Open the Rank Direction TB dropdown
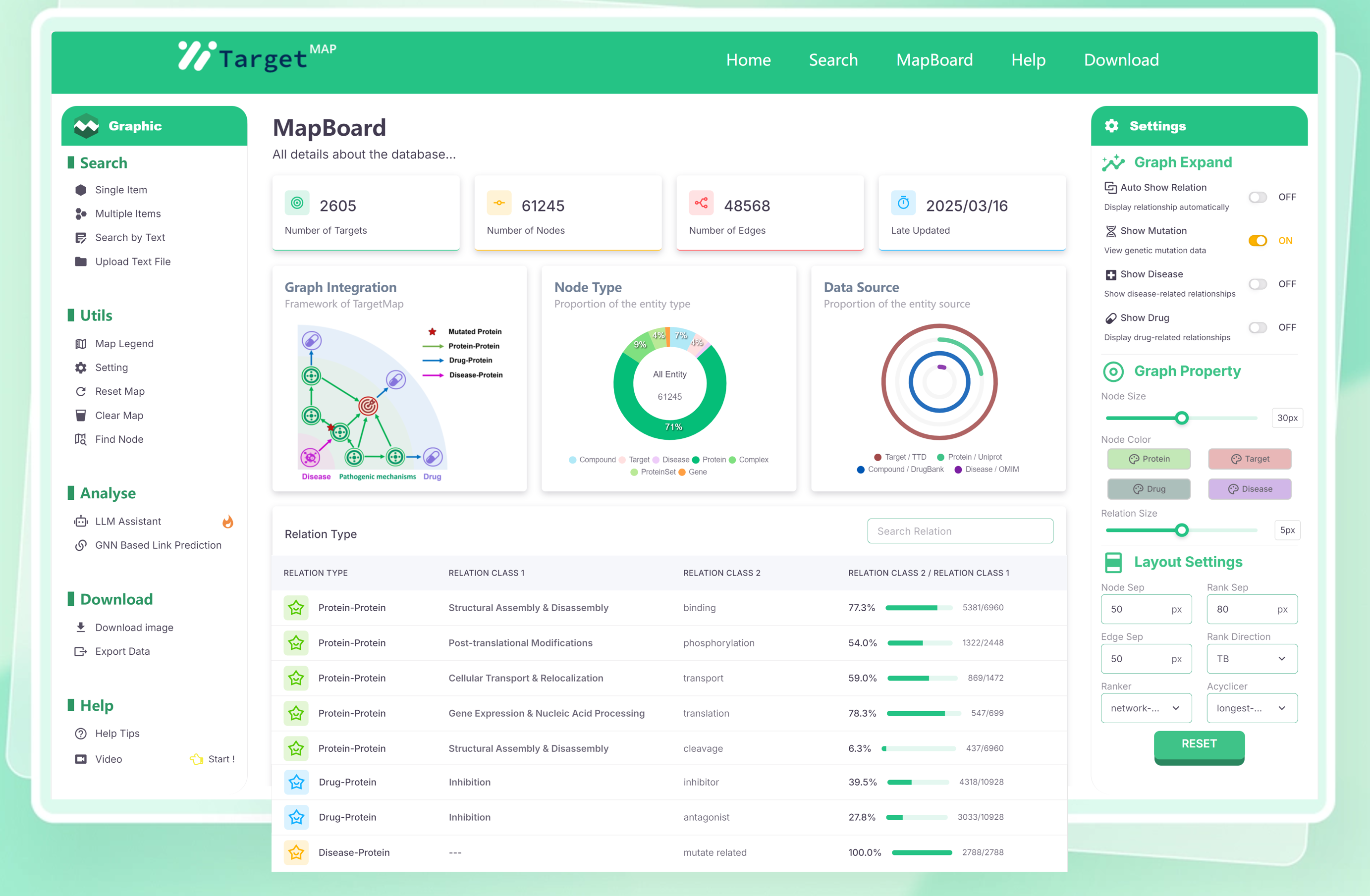The height and width of the screenshot is (896, 1370). [1252, 658]
